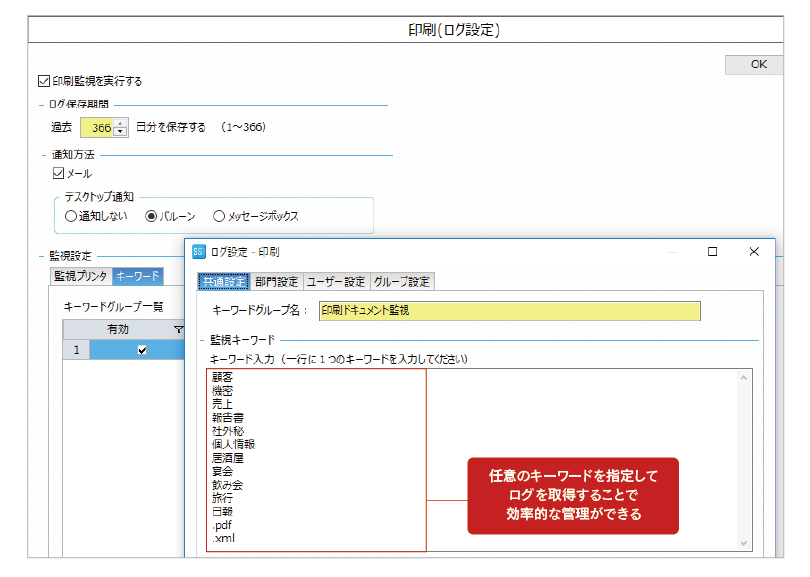Open the 共通設定 tab

[224, 282]
